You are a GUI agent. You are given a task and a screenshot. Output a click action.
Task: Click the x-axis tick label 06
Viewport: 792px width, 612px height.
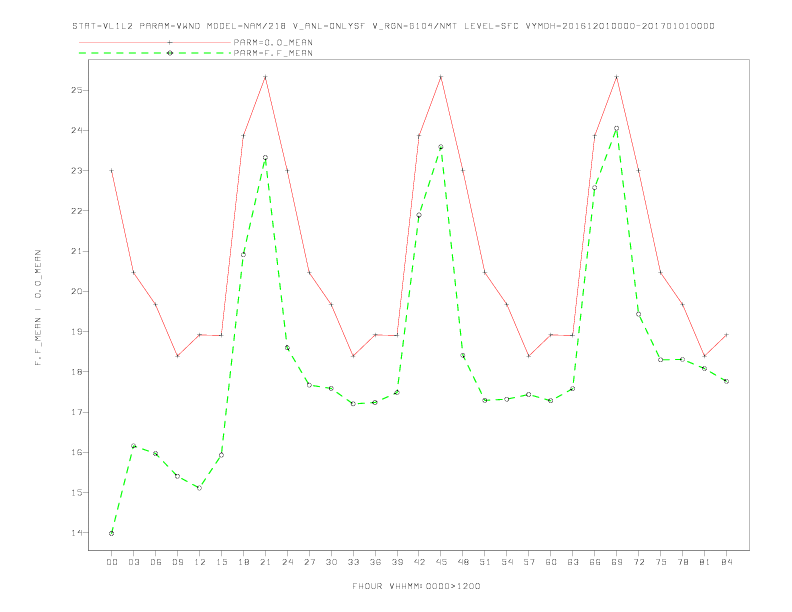[156, 562]
